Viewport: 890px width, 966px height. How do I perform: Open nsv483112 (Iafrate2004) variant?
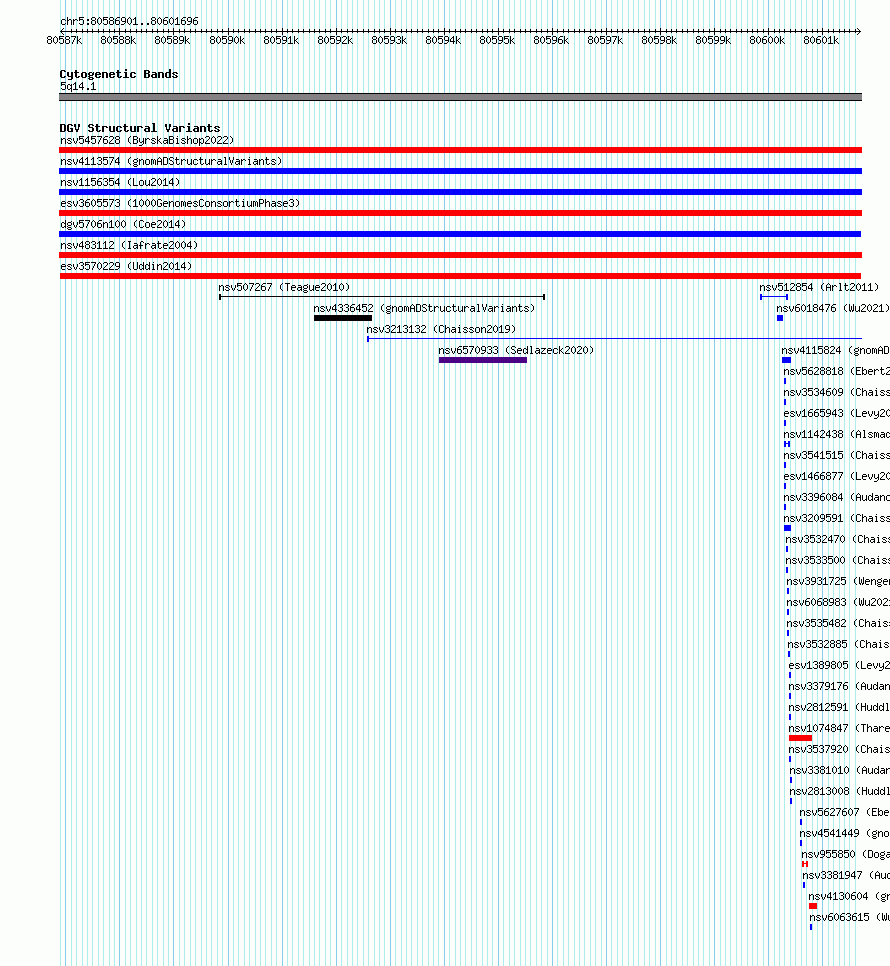[x=129, y=245]
